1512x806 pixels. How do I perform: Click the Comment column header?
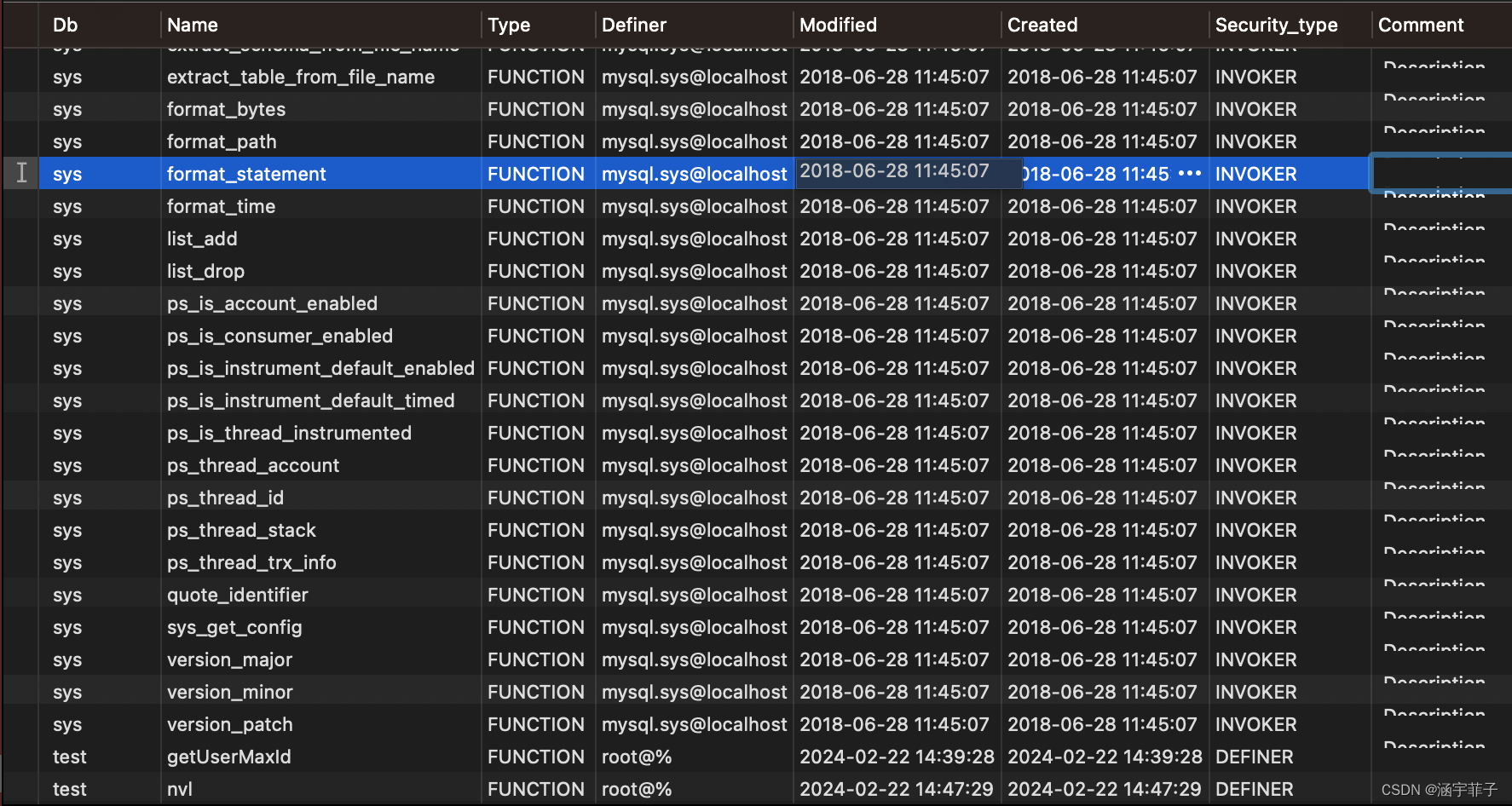click(x=1421, y=25)
